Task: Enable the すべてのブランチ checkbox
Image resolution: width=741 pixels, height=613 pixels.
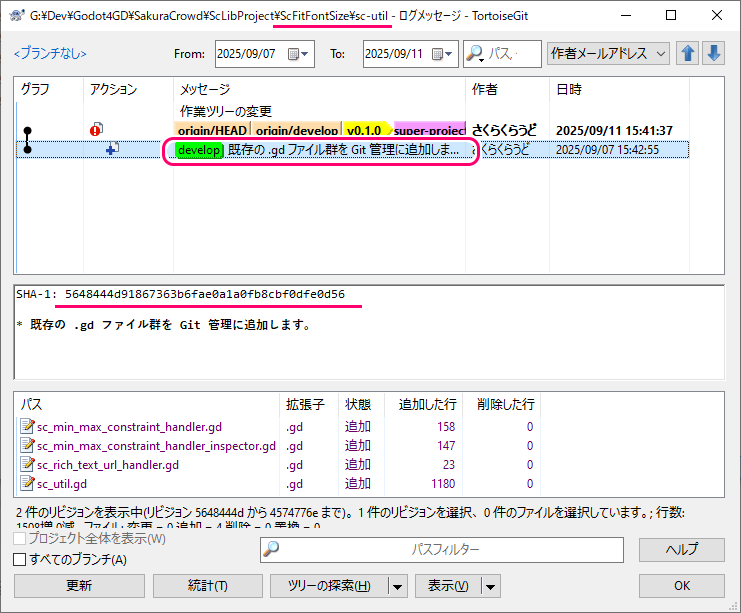Action: pyautogui.click(x=20, y=560)
